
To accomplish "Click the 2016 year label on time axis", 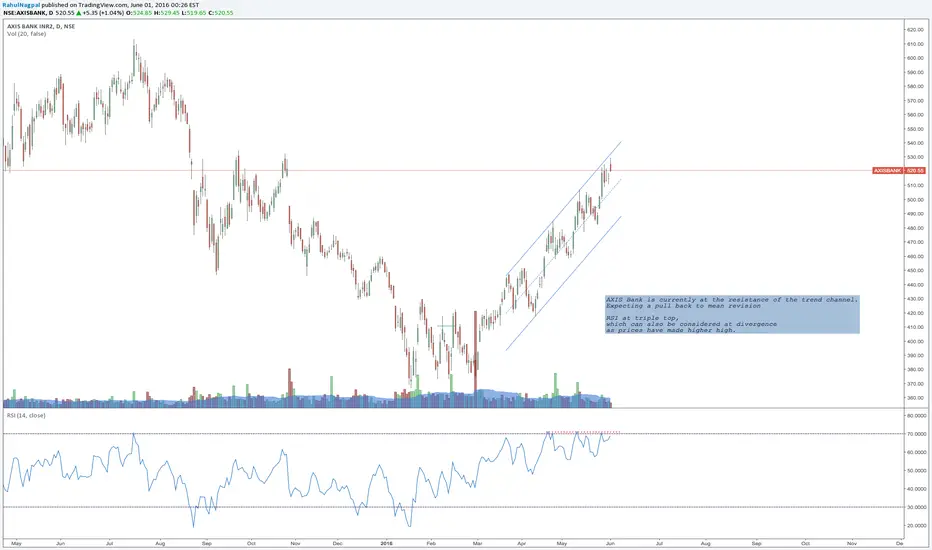I will 386,543.
